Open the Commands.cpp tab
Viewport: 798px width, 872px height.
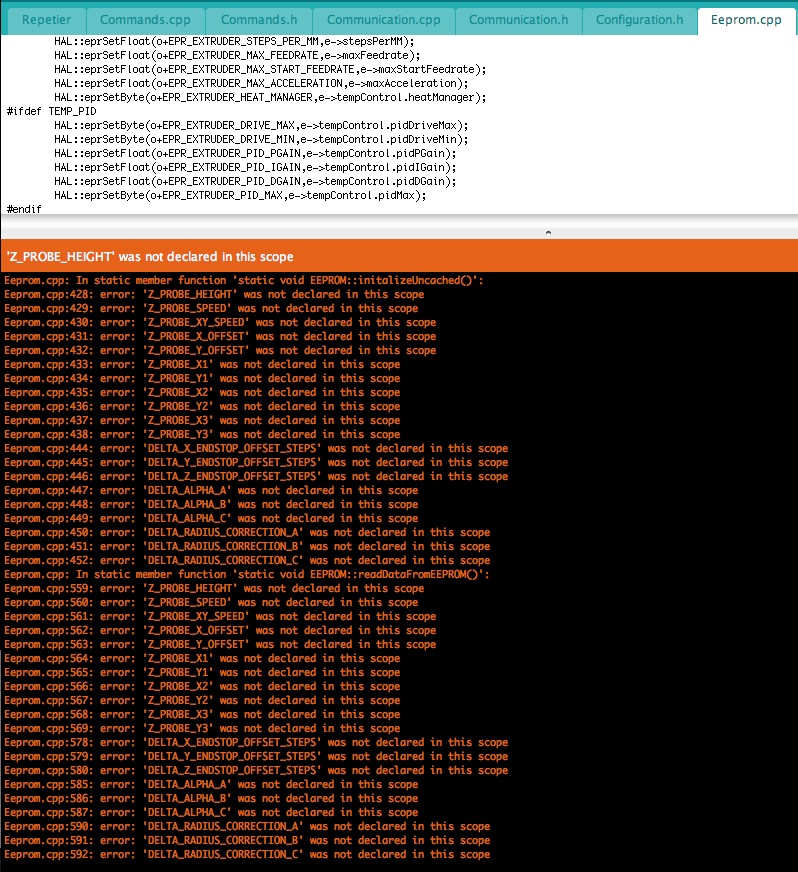(146, 20)
